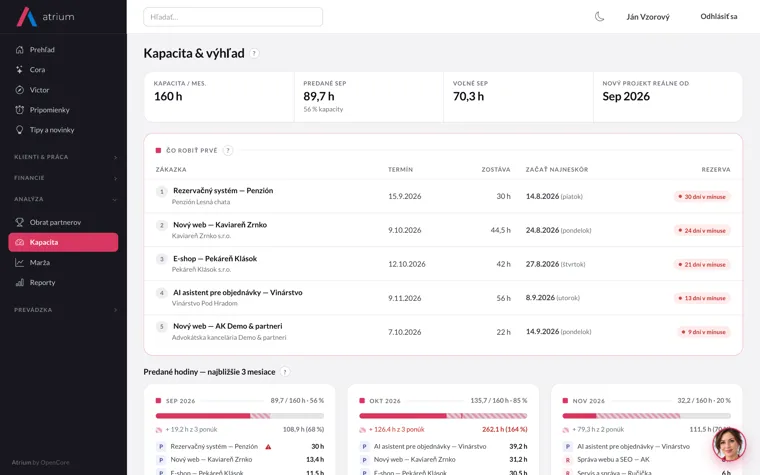Toggle dark mode moon icon
Viewport: 760px width, 475px height.
coord(600,16)
